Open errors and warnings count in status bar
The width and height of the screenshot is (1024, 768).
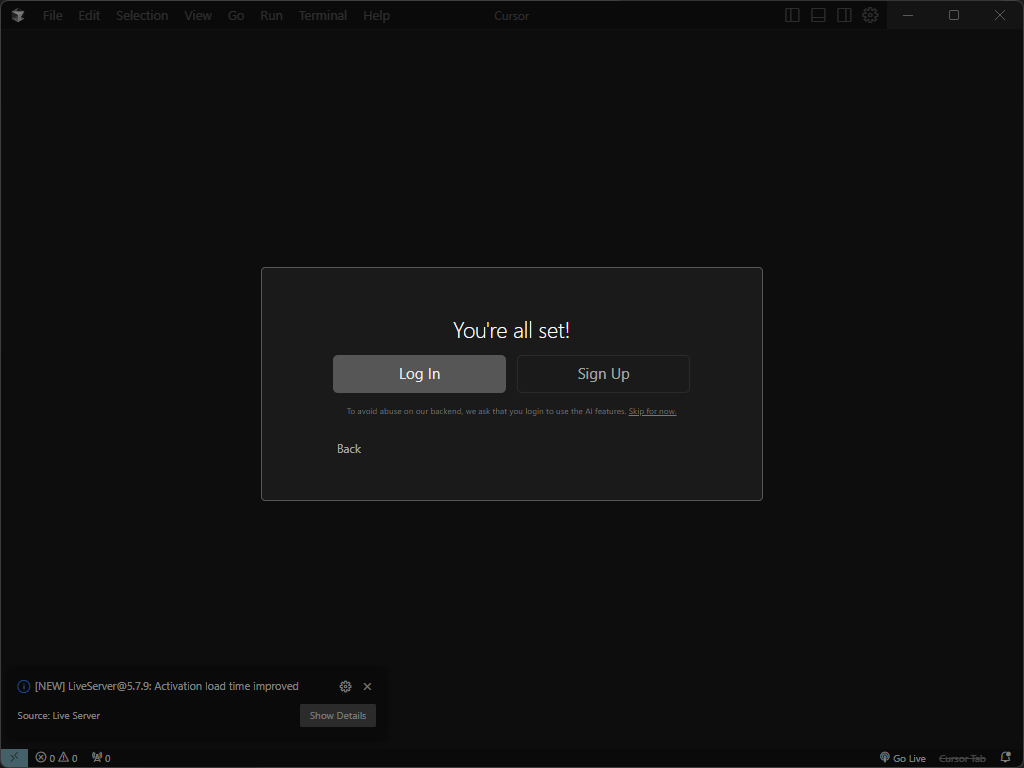click(x=56, y=758)
